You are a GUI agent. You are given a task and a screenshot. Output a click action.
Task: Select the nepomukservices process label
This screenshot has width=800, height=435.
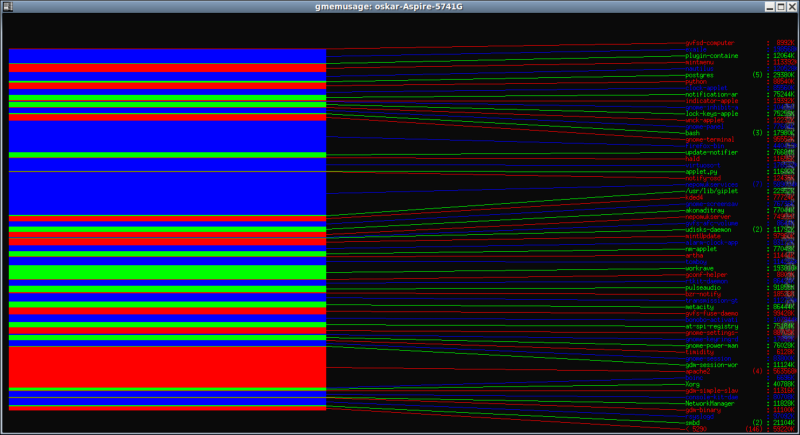point(711,185)
